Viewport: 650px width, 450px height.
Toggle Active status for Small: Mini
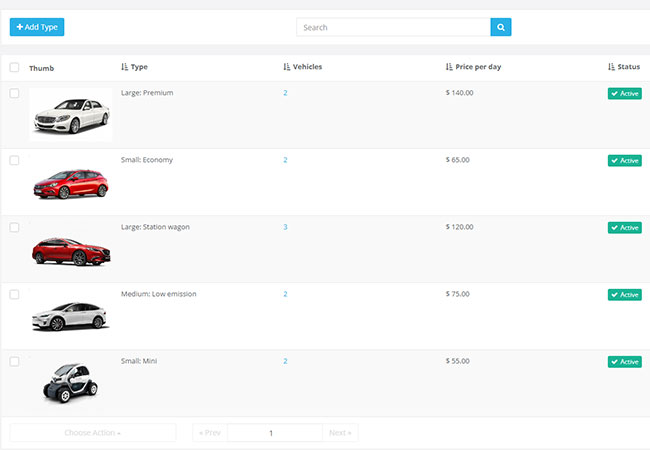(625, 362)
